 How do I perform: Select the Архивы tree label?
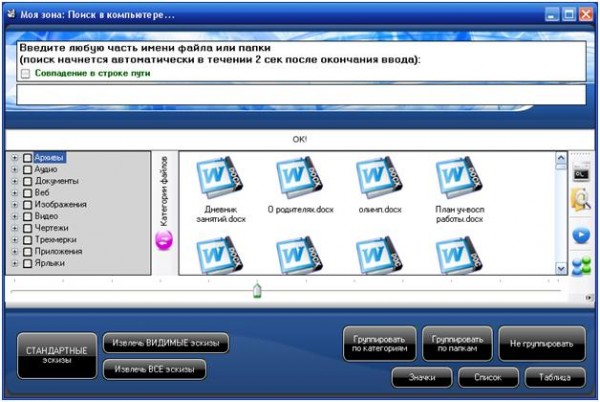coord(49,157)
